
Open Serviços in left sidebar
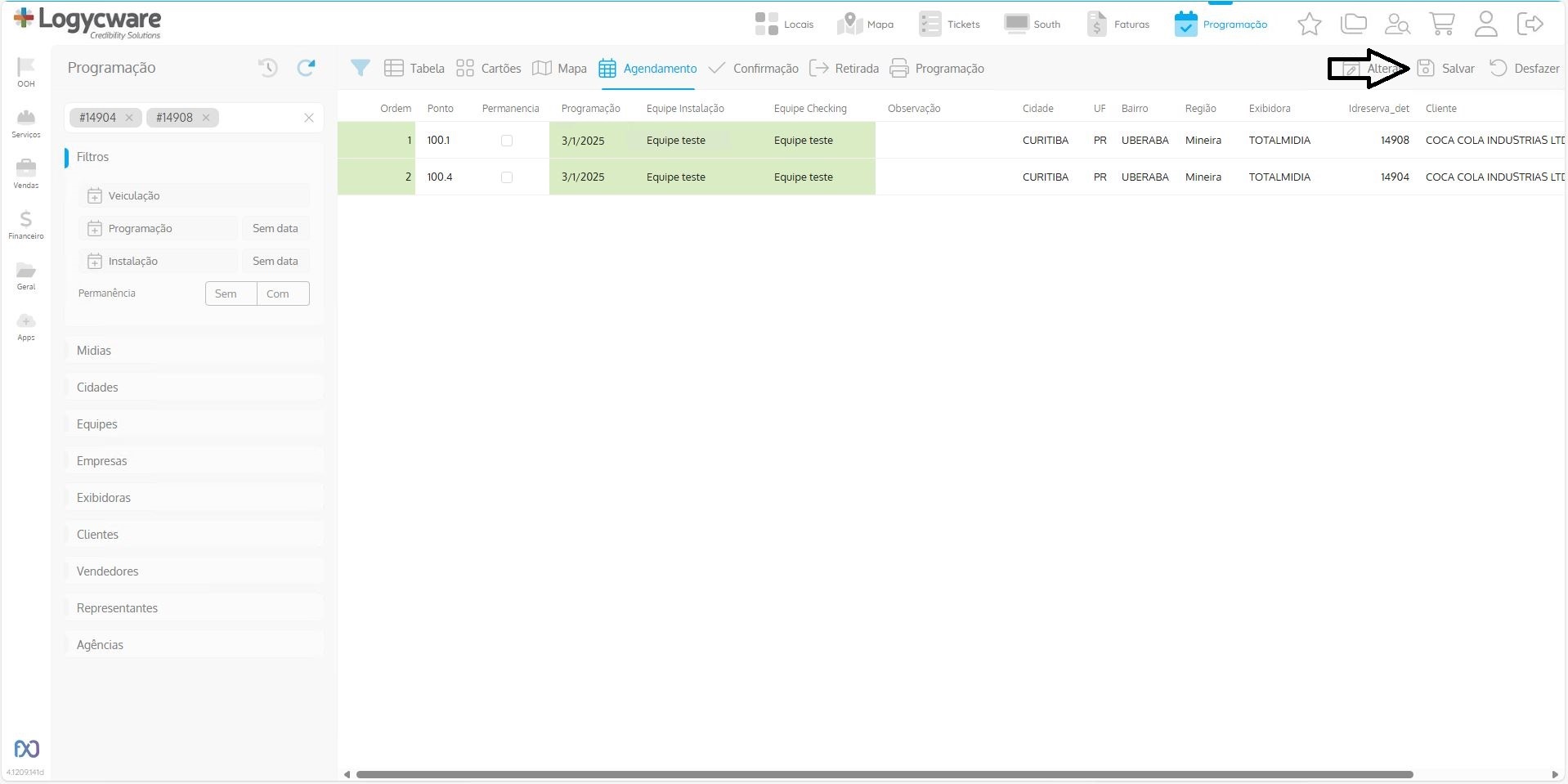(26, 123)
